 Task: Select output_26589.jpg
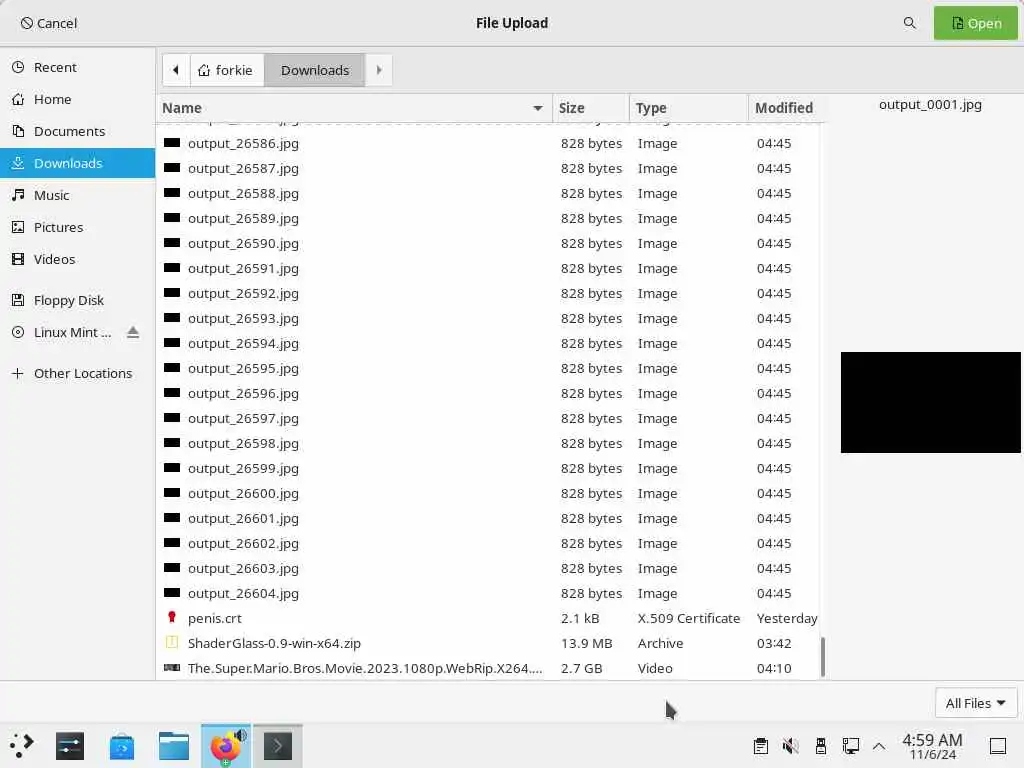pyautogui.click(x=487, y=218)
